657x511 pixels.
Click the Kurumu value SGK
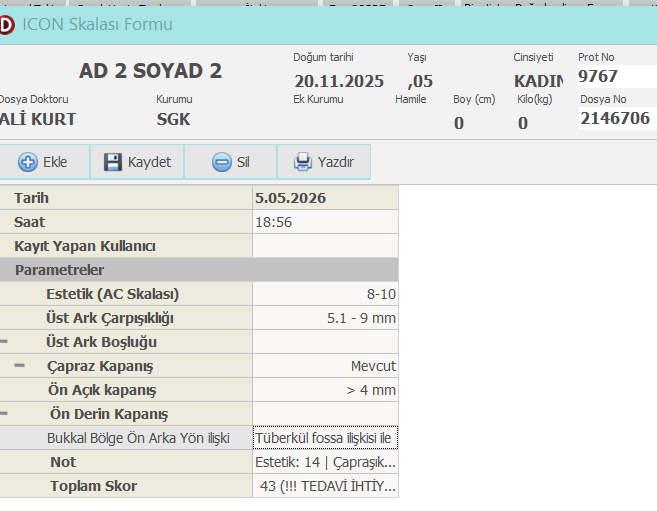(x=173, y=120)
